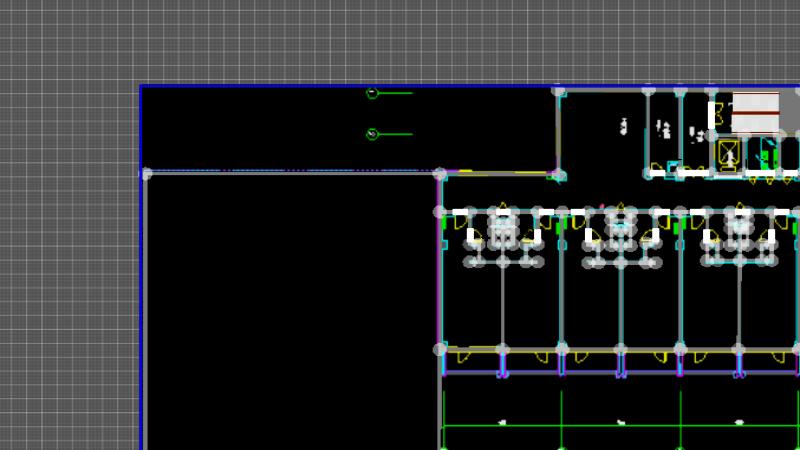Image resolution: width=800 pixels, height=450 pixels.
Task: Click the leftmost white dimension text at bottom
Action: click(502, 422)
